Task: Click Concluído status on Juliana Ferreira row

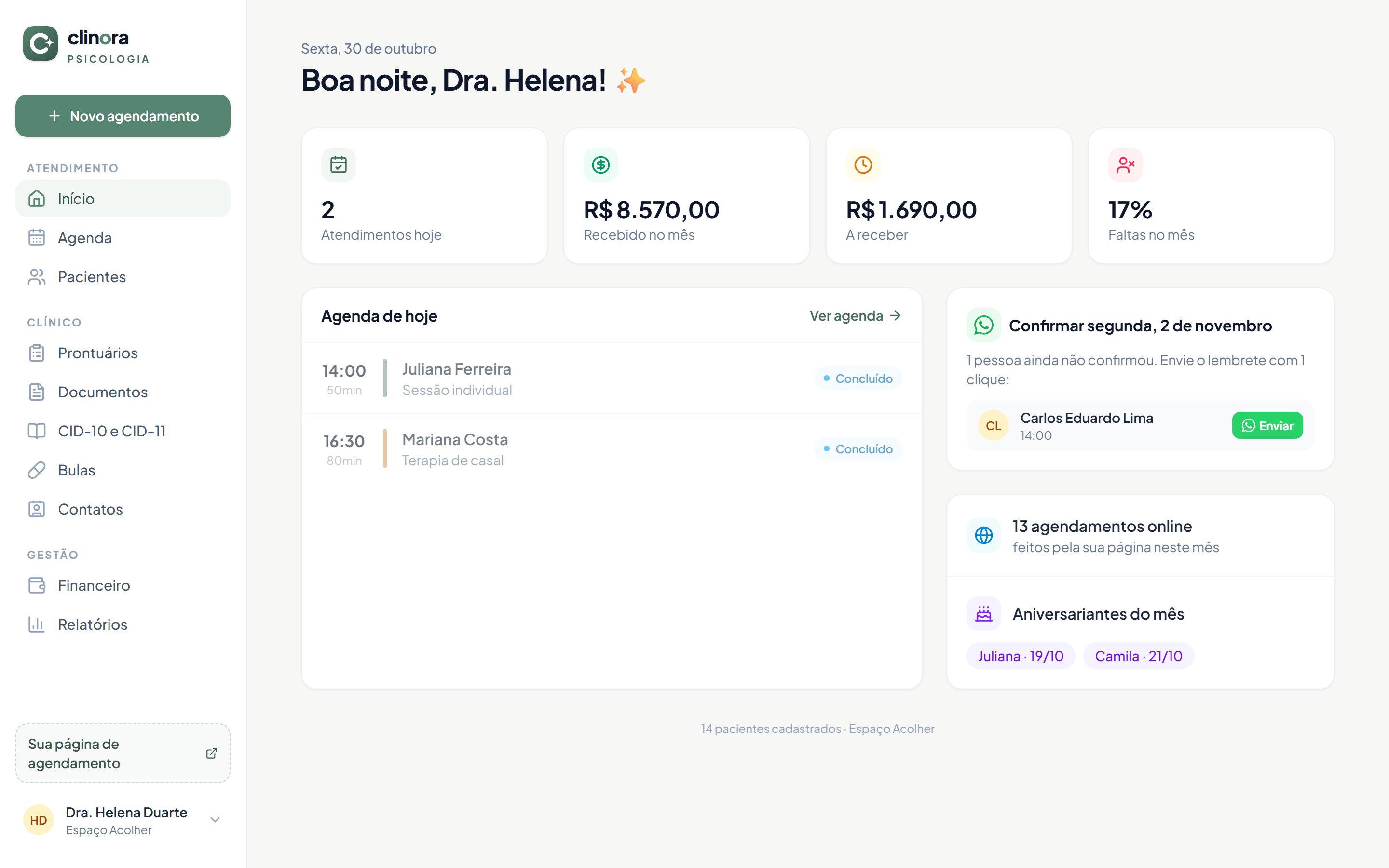Action: point(858,379)
